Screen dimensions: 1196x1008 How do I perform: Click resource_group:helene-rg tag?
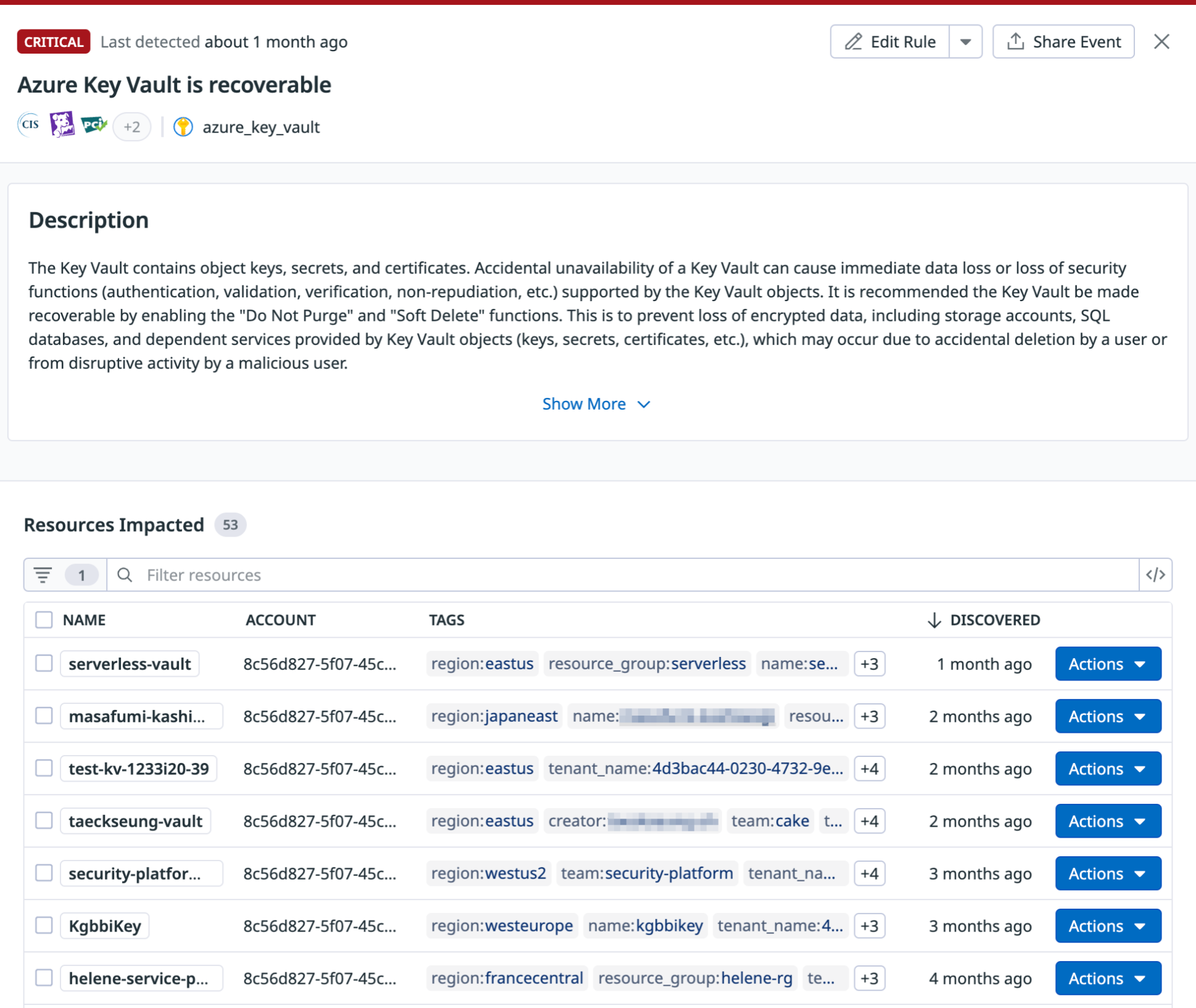click(x=695, y=978)
